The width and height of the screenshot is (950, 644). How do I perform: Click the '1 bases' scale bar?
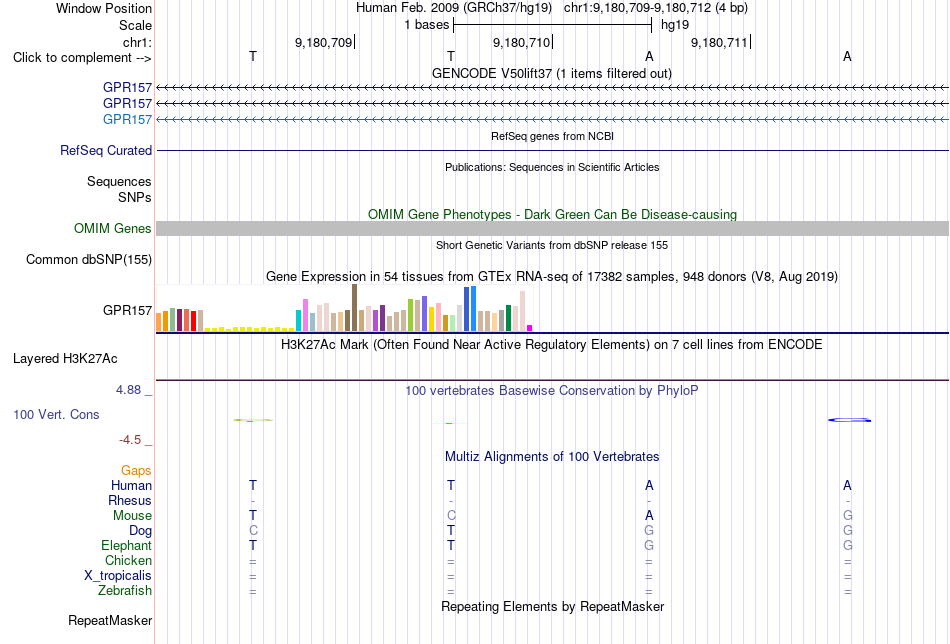[552, 25]
